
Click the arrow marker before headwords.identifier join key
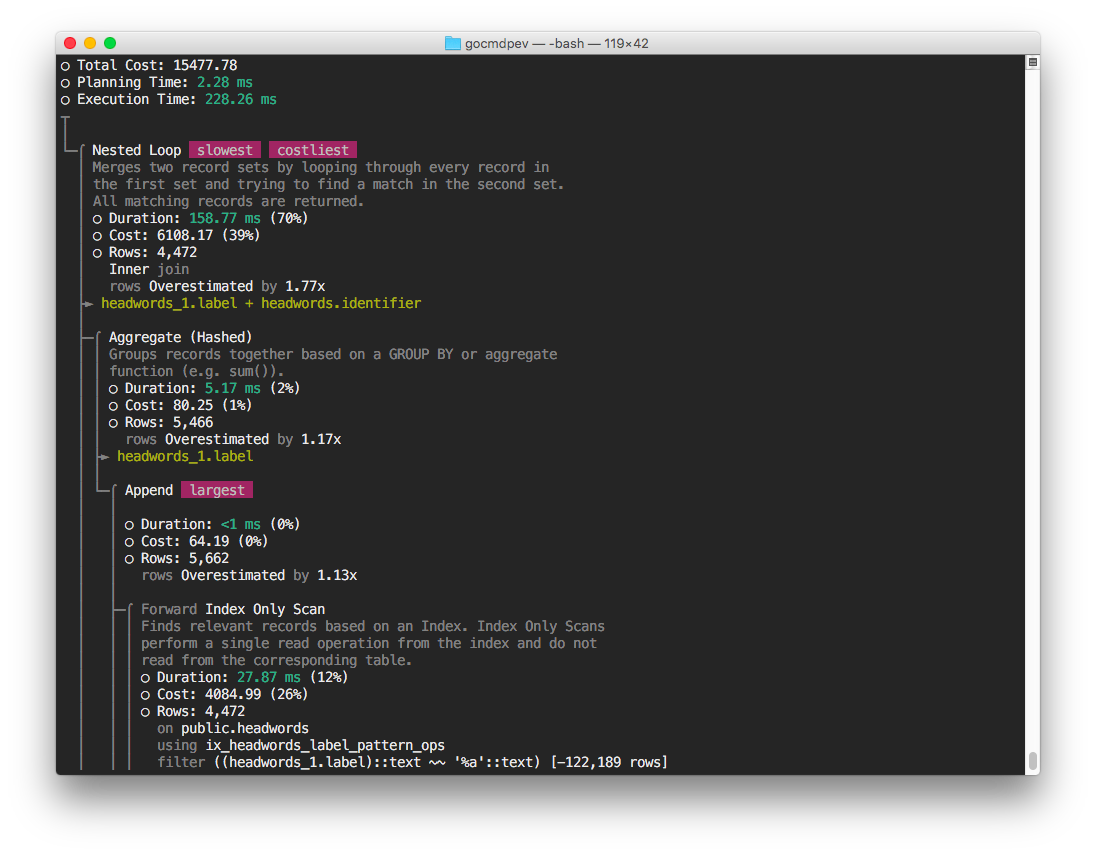[x=89, y=303]
